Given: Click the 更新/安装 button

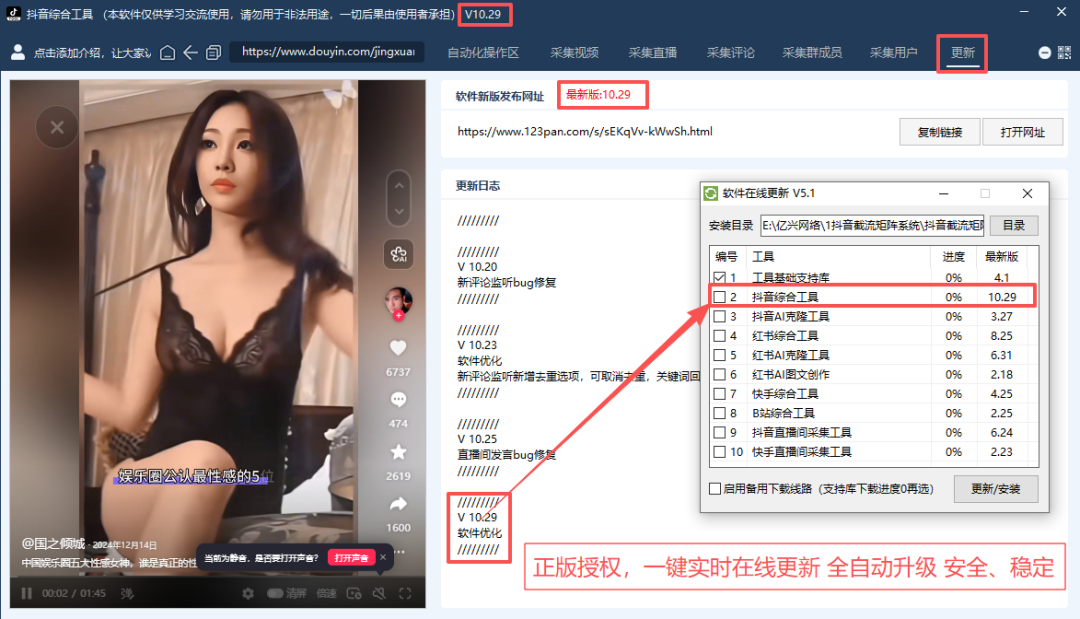Looking at the screenshot, I should (995, 489).
